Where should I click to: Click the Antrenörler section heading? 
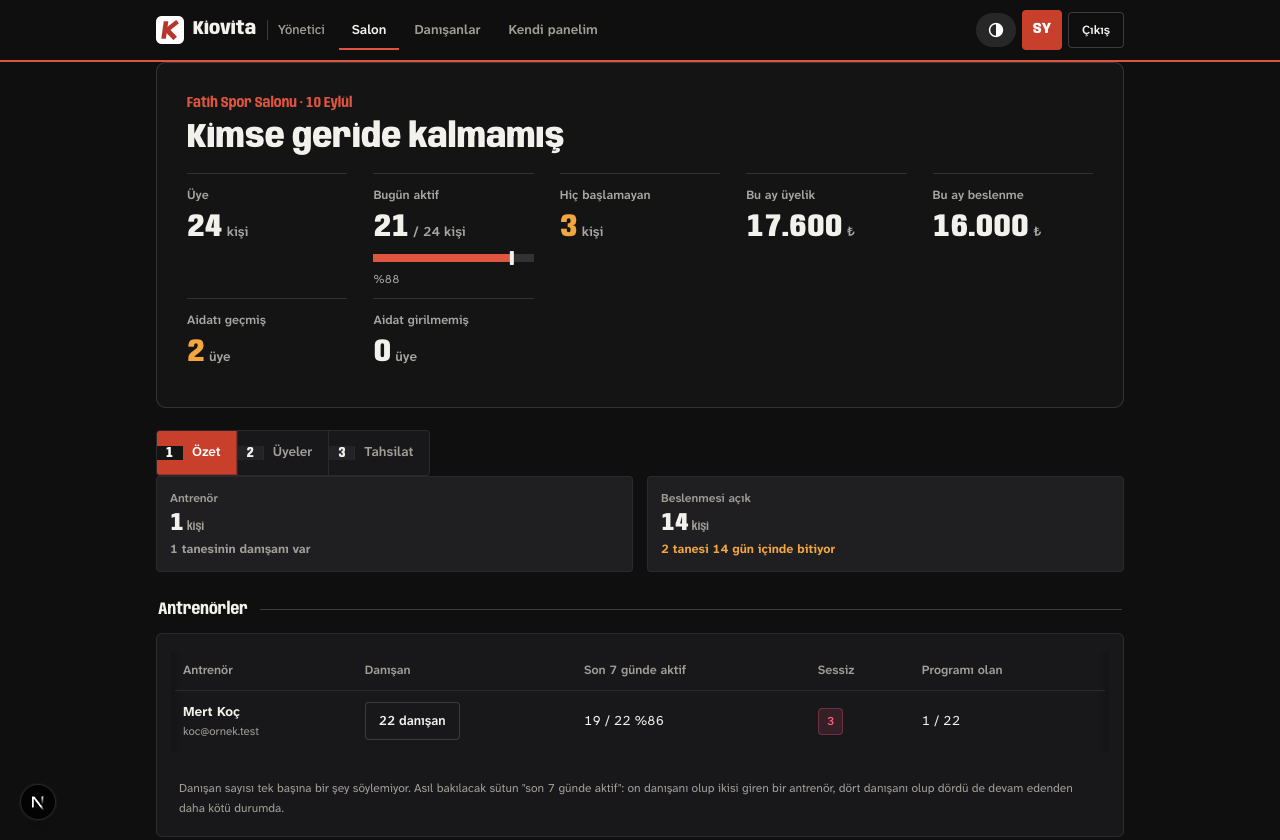point(203,608)
